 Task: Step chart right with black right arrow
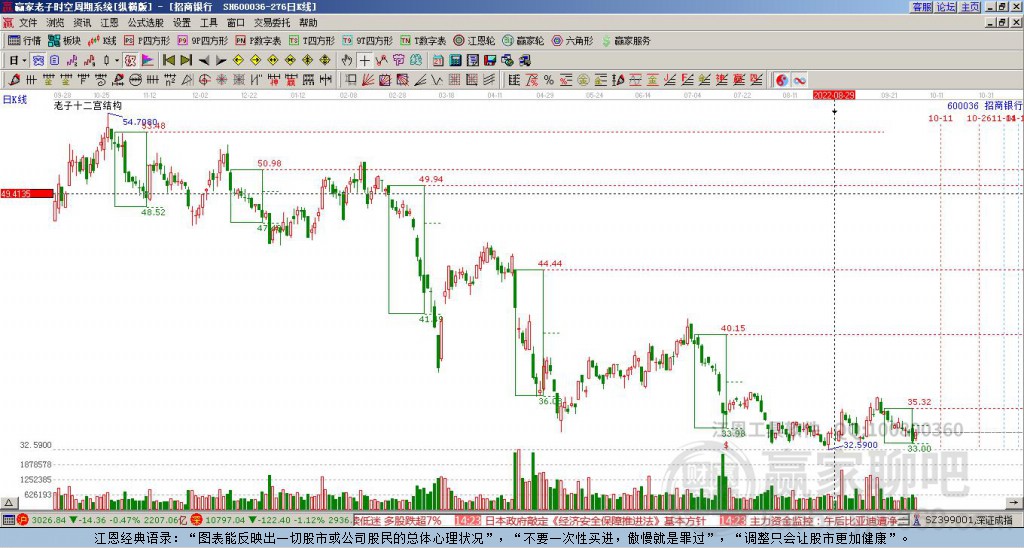click(221, 60)
